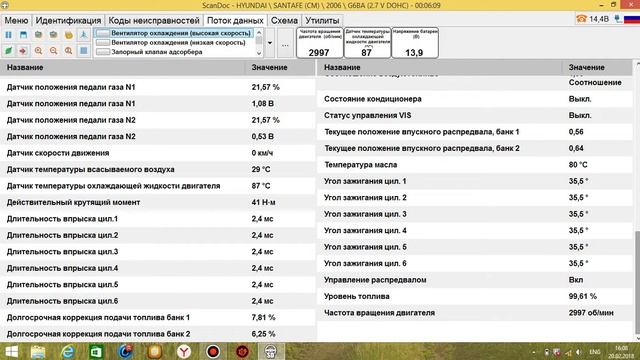Select Статус управления VIS row
This screenshot has width=640, height=360.
475,116
